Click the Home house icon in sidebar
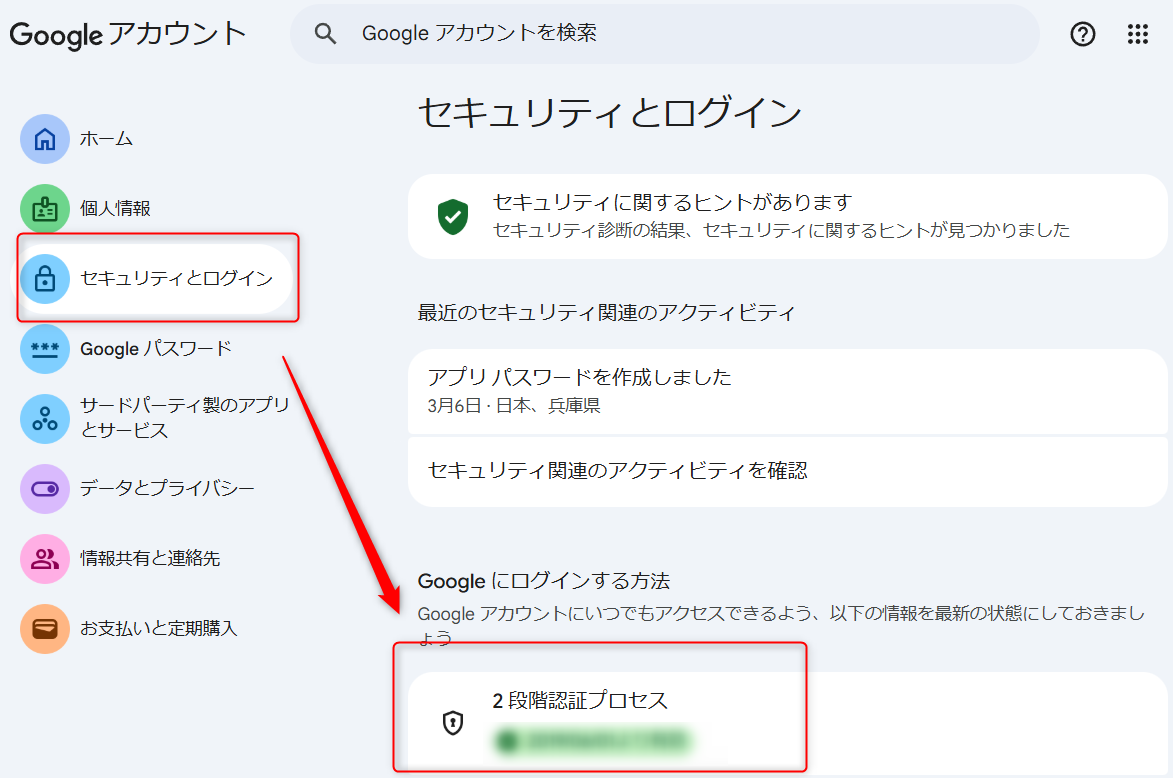This screenshot has width=1173, height=778. coord(45,139)
